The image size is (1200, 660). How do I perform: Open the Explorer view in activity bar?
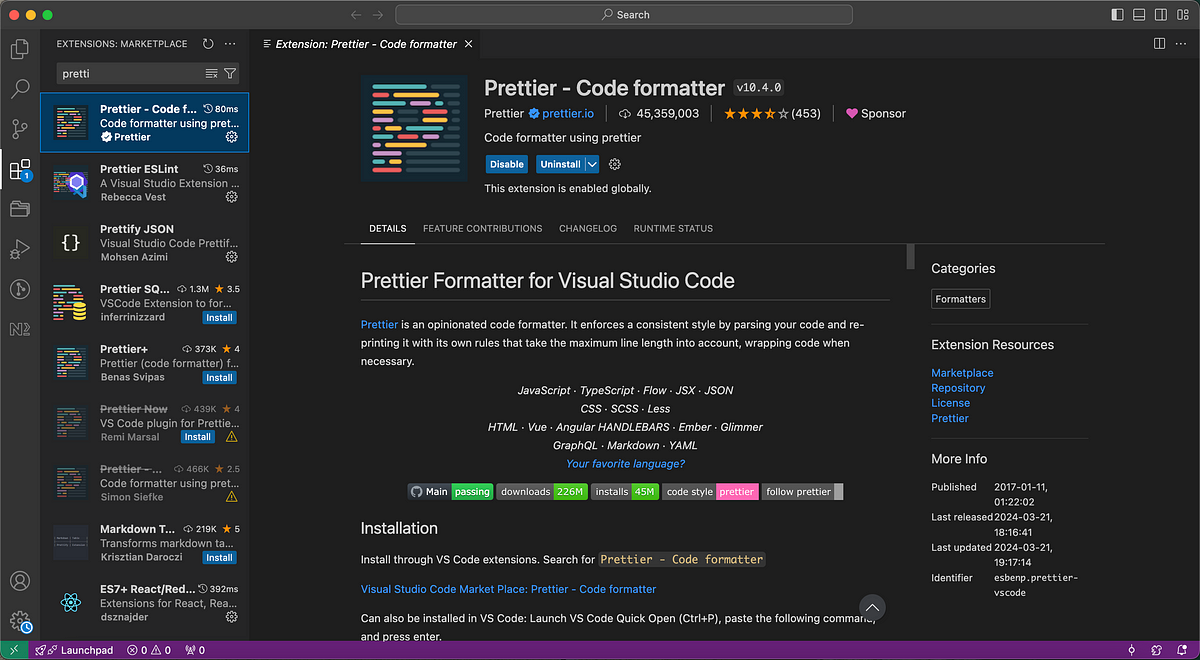click(19, 48)
